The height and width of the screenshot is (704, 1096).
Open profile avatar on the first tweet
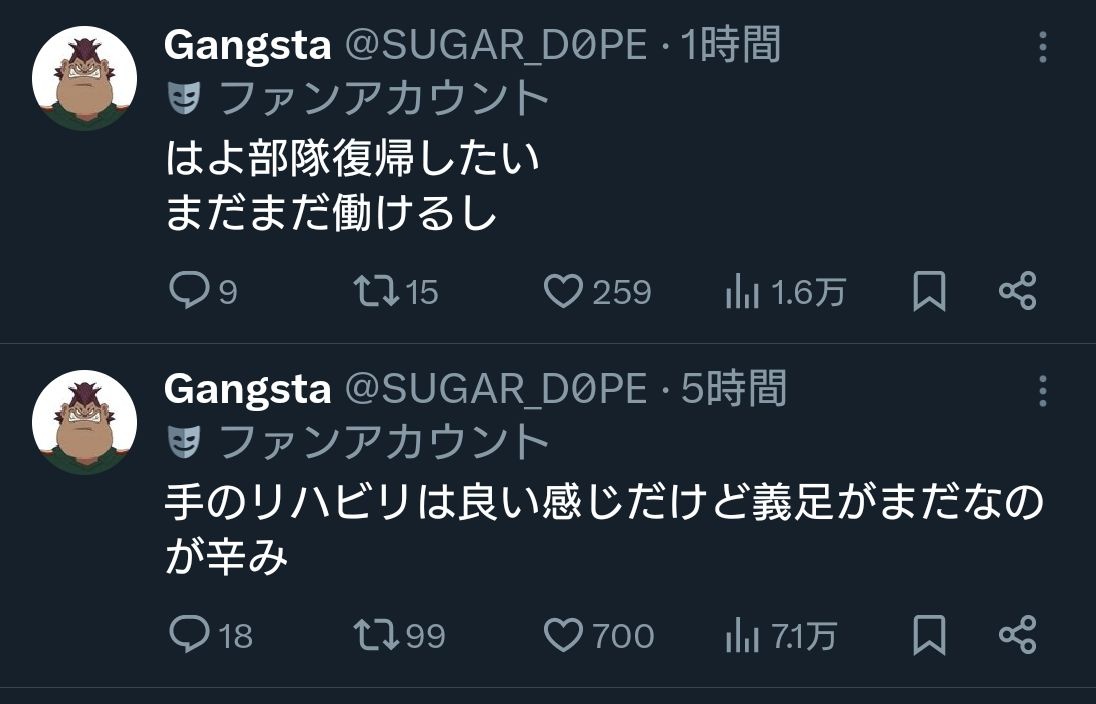tap(84, 79)
